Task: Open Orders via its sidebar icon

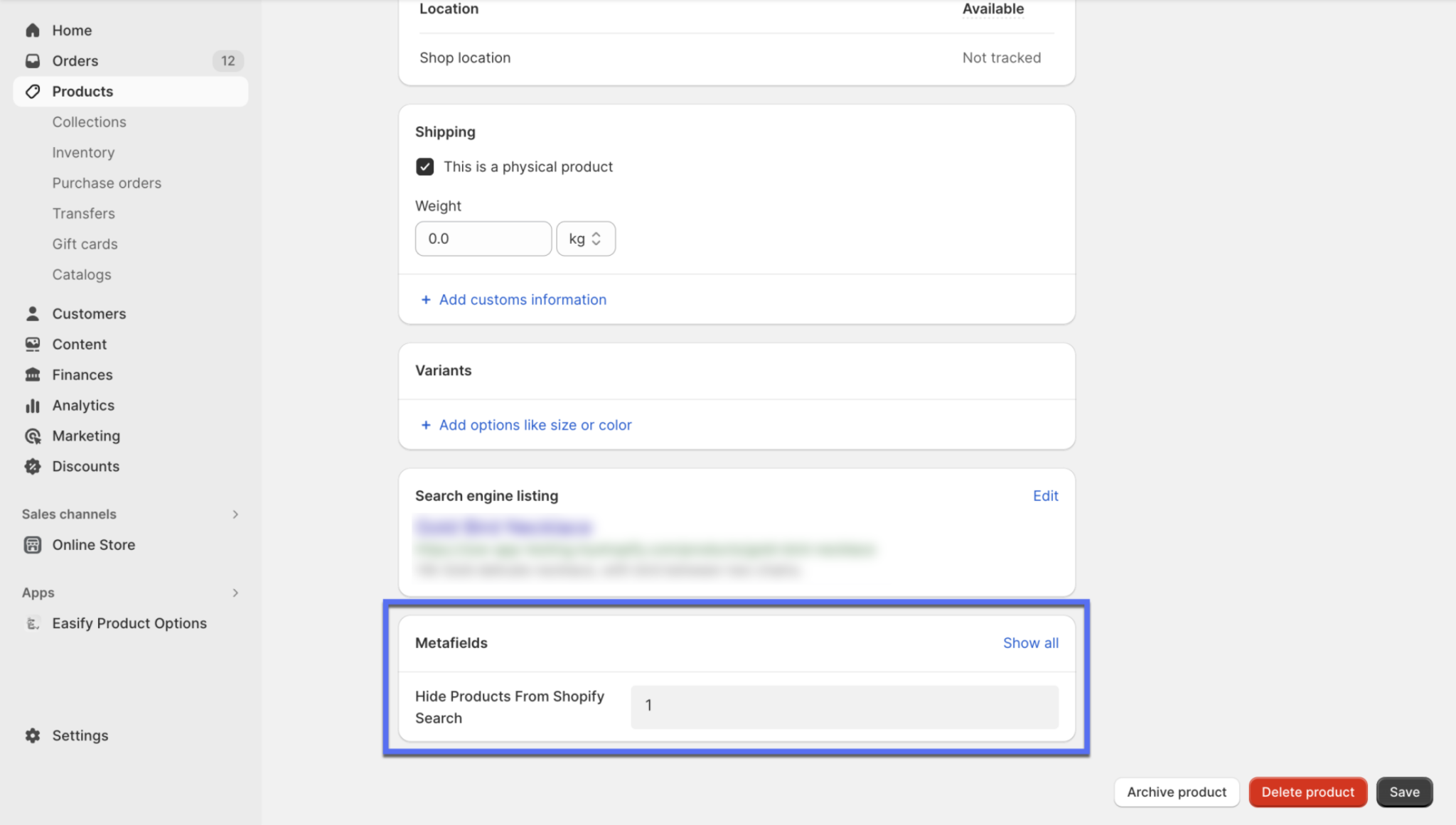Action: pyautogui.click(x=33, y=60)
